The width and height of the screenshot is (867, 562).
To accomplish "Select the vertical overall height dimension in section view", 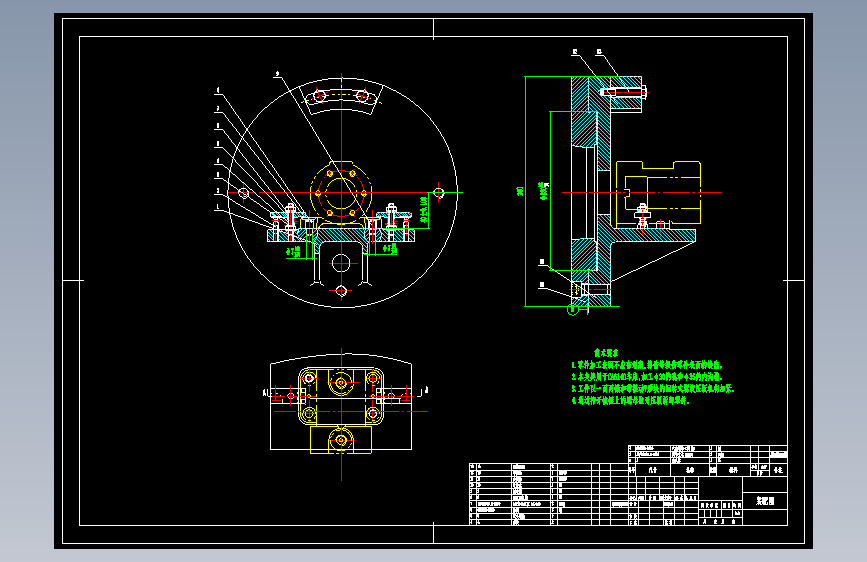I will (521, 191).
